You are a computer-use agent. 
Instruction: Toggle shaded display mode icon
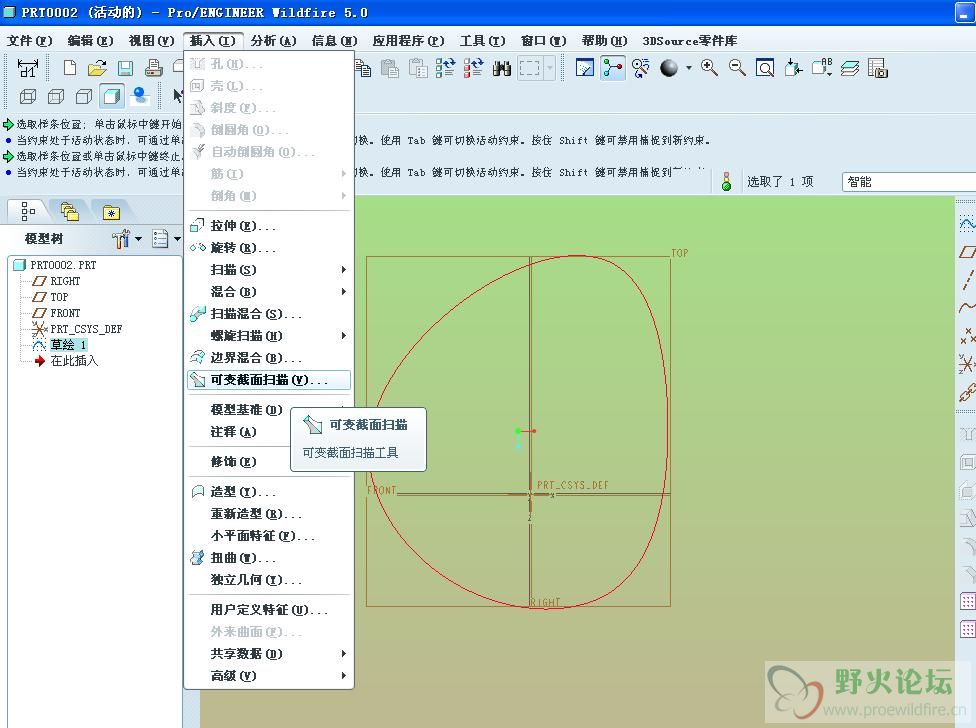click(x=112, y=96)
